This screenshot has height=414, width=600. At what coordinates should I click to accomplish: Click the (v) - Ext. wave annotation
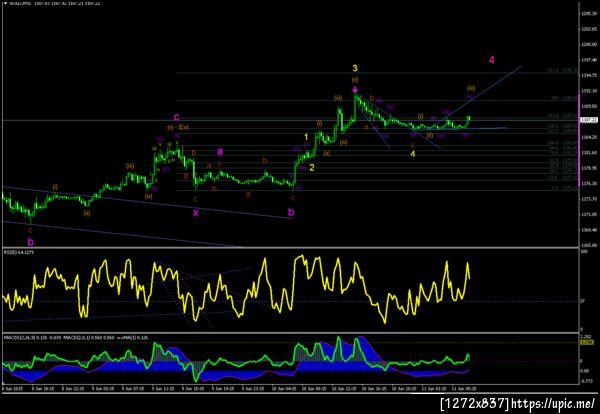pos(178,127)
